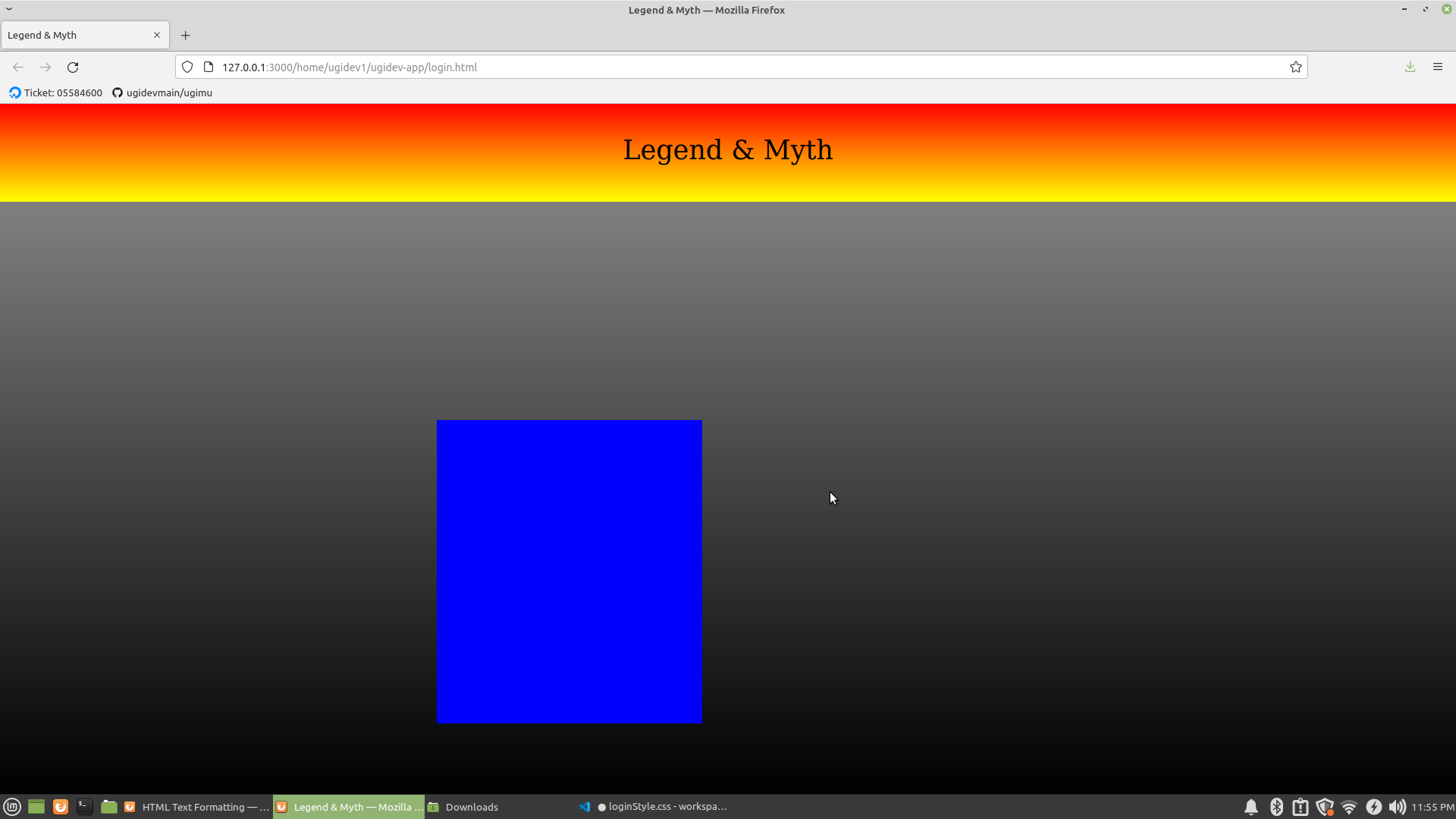The image size is (1456, 819).
Task: Open the volume control
Action: coord(1397,807)
